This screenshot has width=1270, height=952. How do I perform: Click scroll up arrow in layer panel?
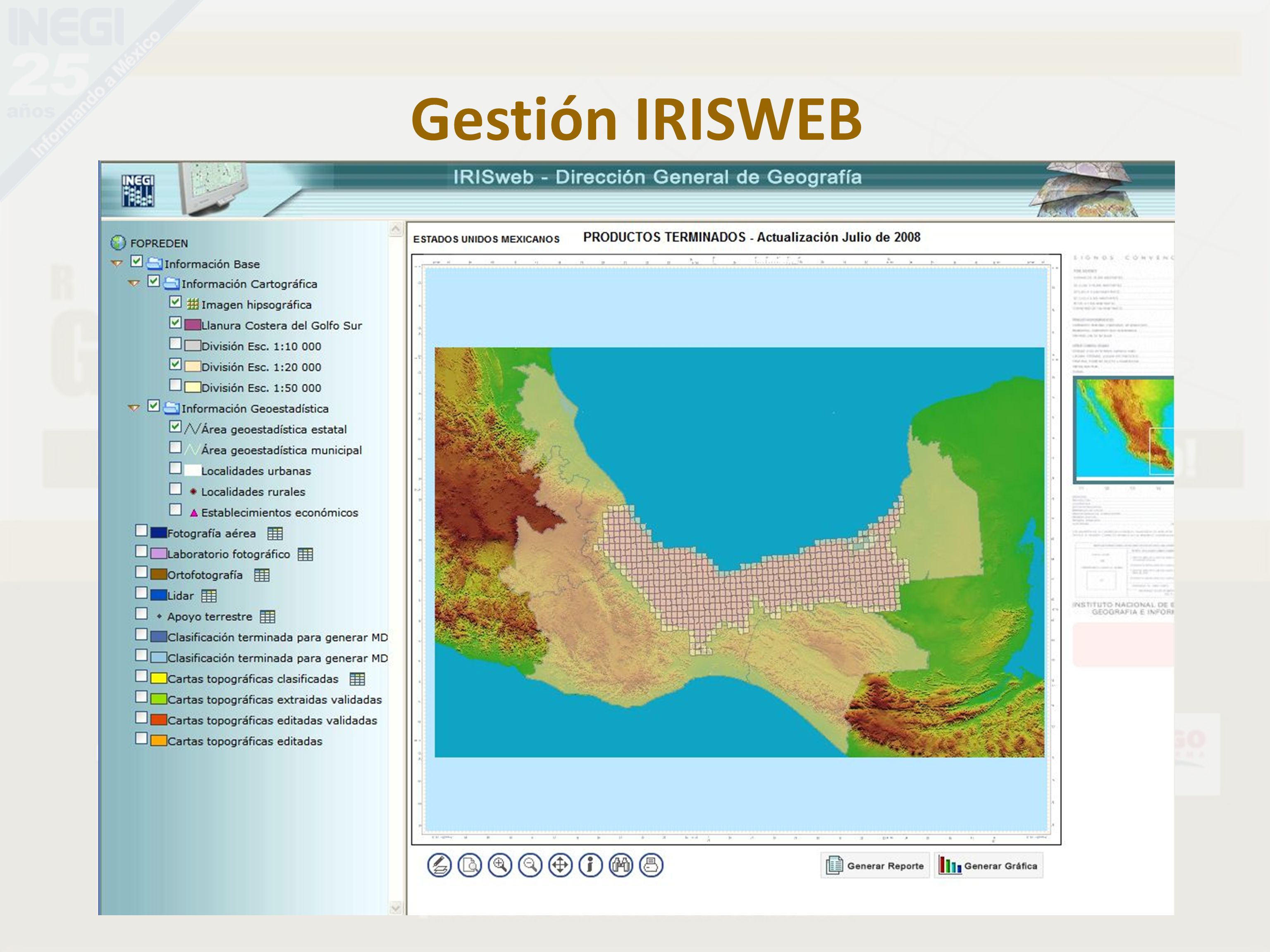point(396,229)
